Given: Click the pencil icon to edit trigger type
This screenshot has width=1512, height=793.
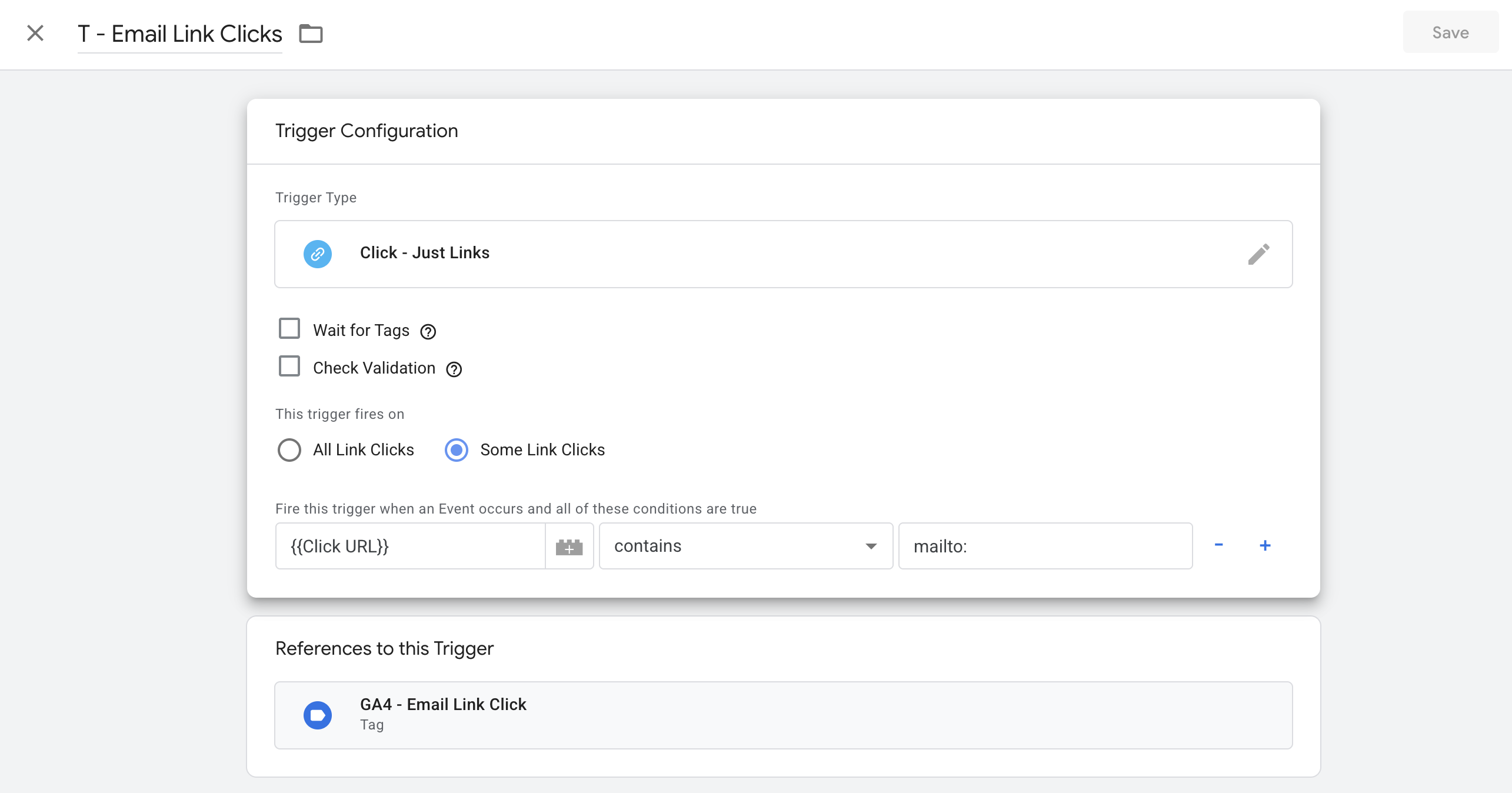Looking at the screenshot, I should (1258, 254).
